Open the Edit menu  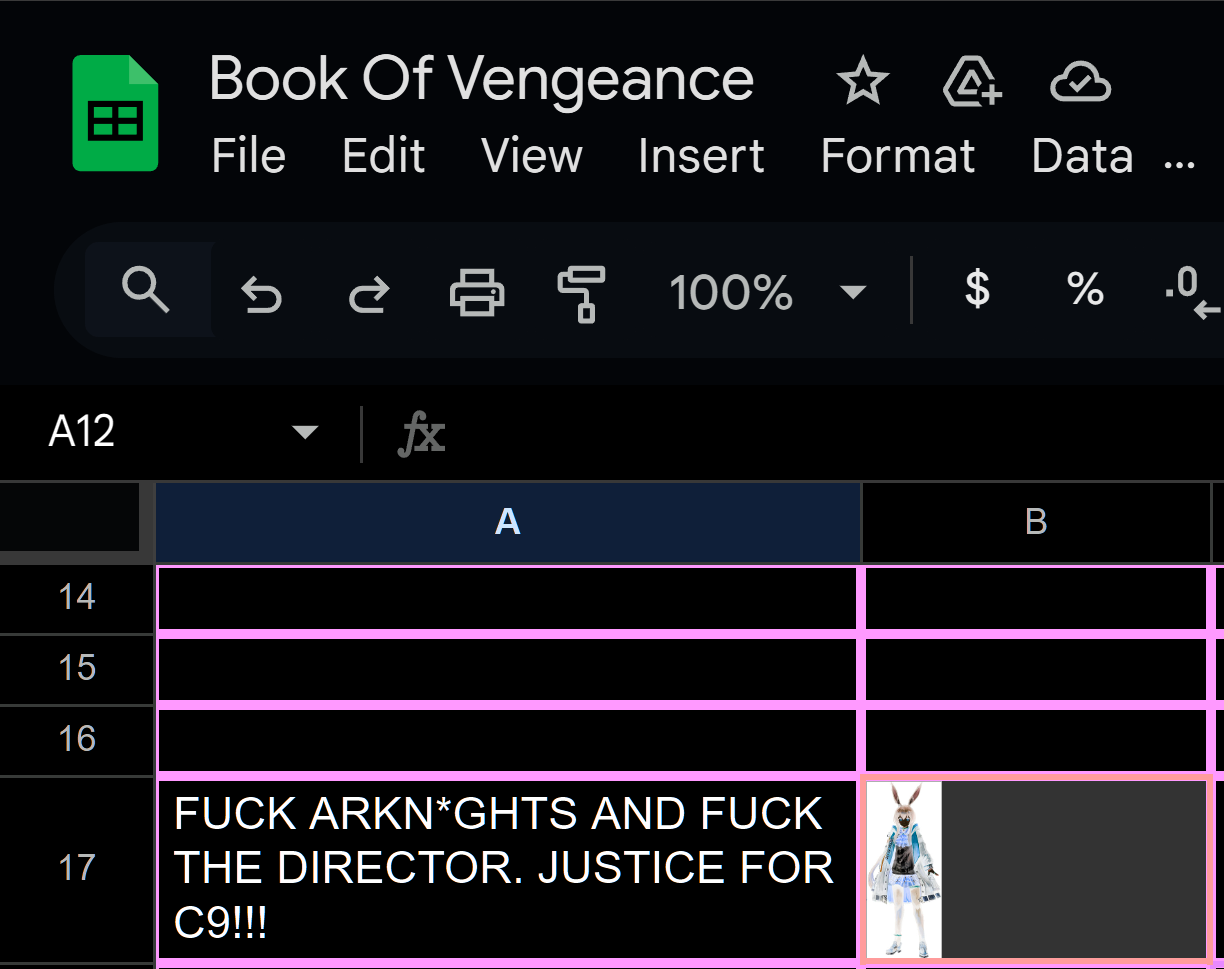[384, 156]
